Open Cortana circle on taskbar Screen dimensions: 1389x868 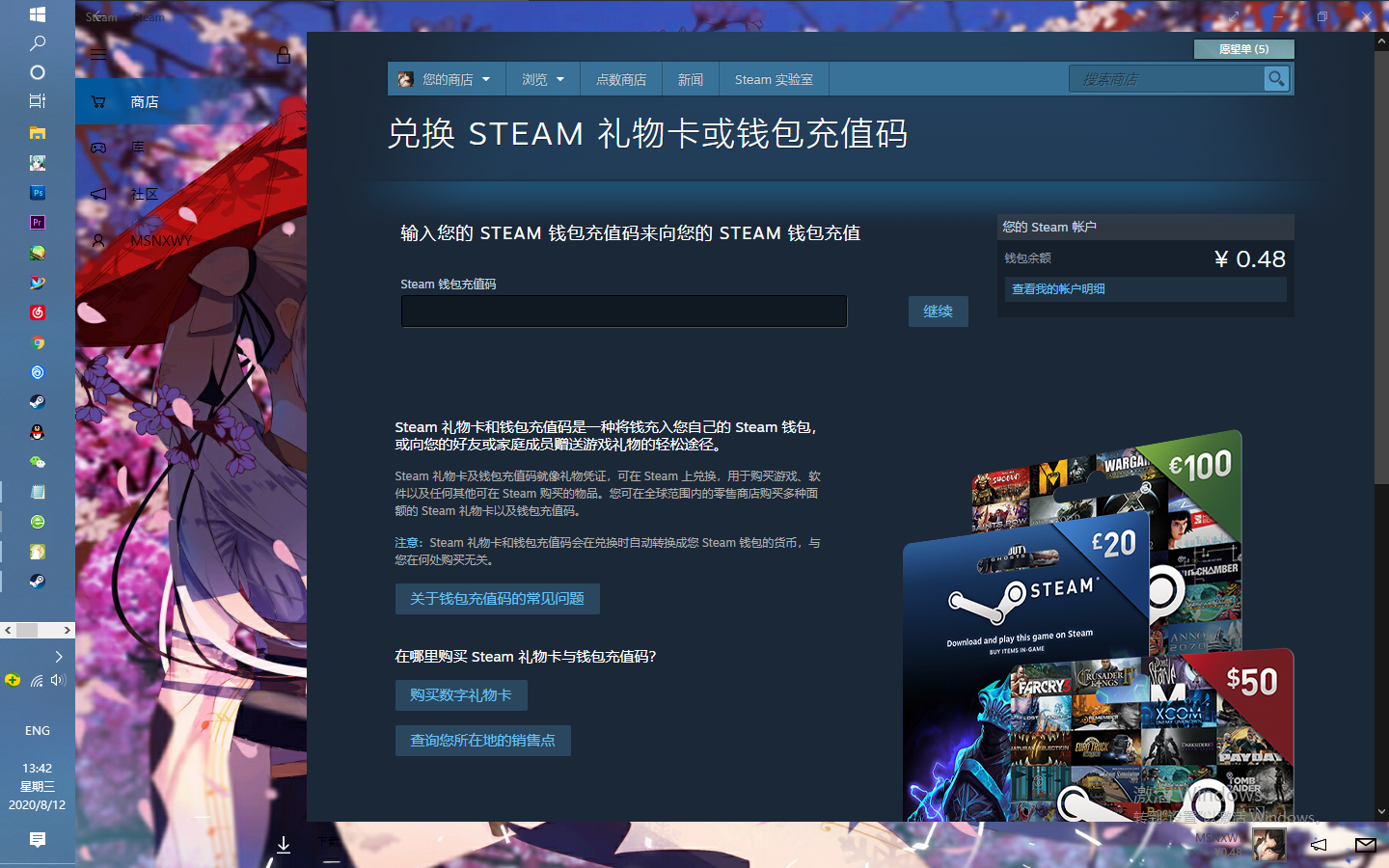(x=38, y=72)
